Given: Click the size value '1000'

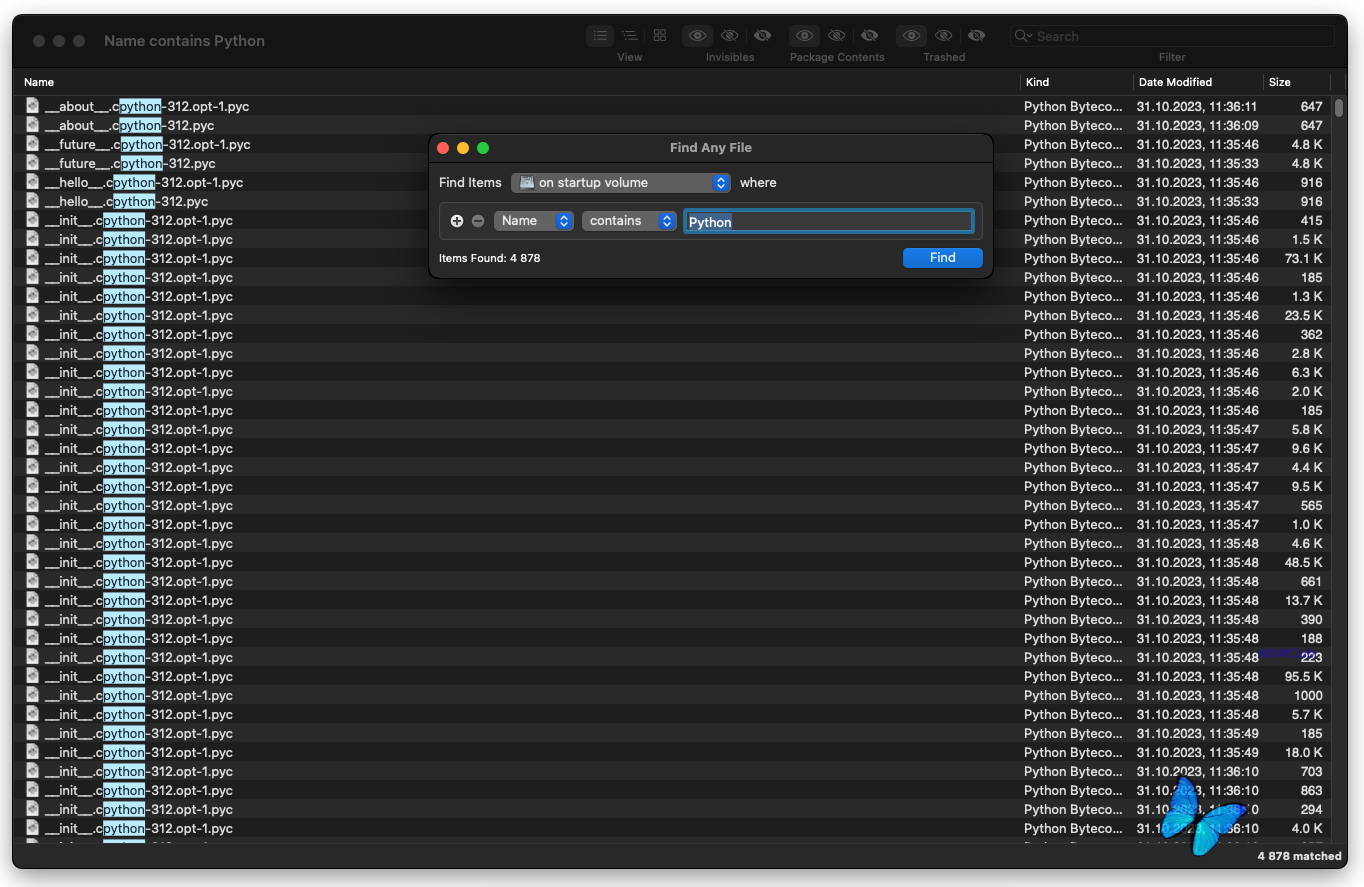Looking at the screenshot, I should pos(1308,696).
